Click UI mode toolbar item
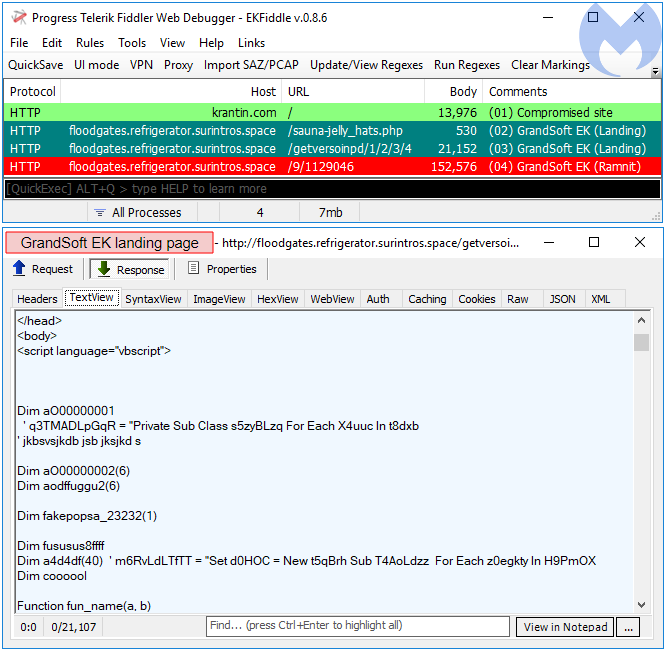665x652 pixels. (x=96, y=65)
